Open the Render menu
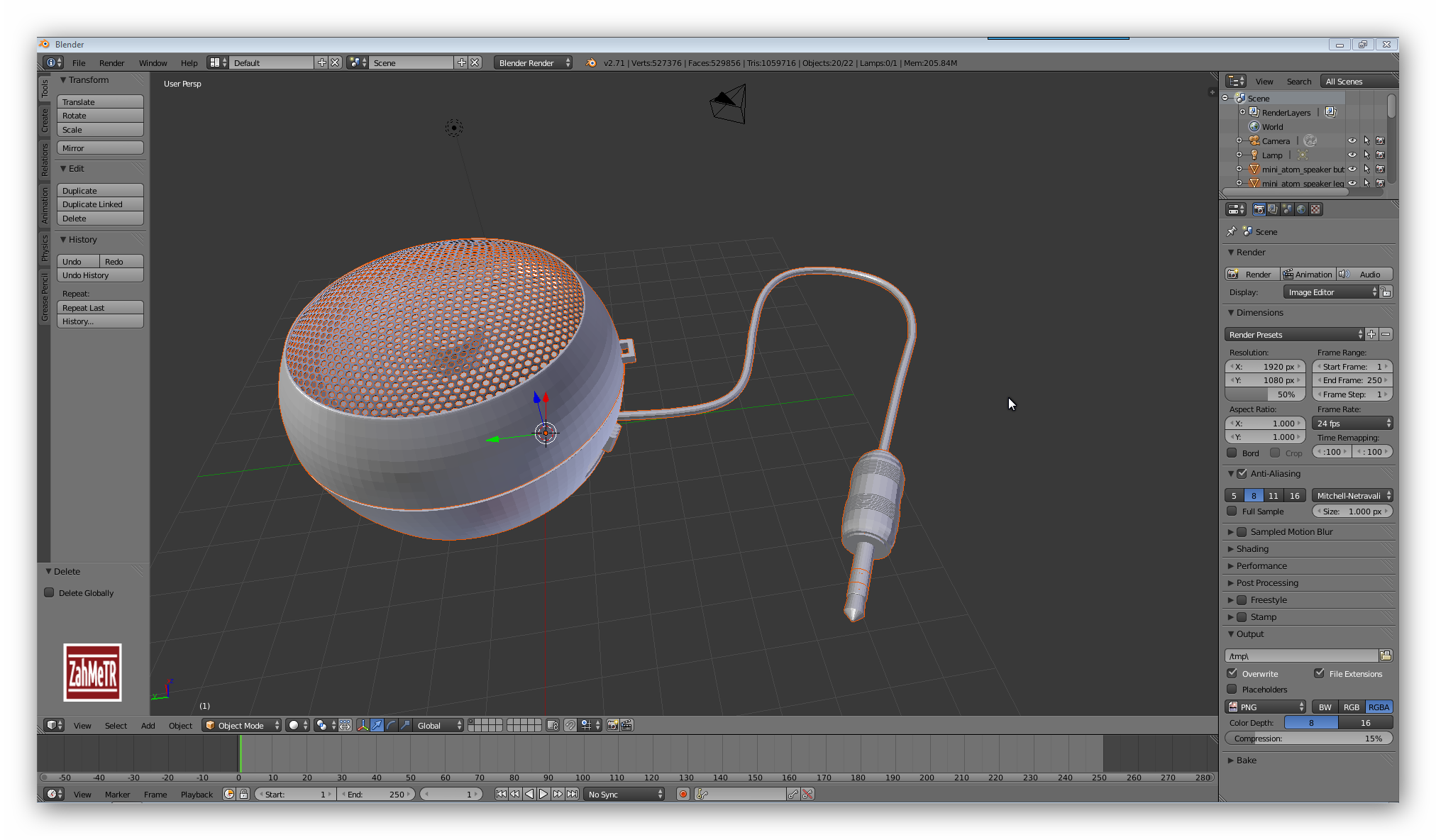The image size is (1436, 840). click(111, 63)
